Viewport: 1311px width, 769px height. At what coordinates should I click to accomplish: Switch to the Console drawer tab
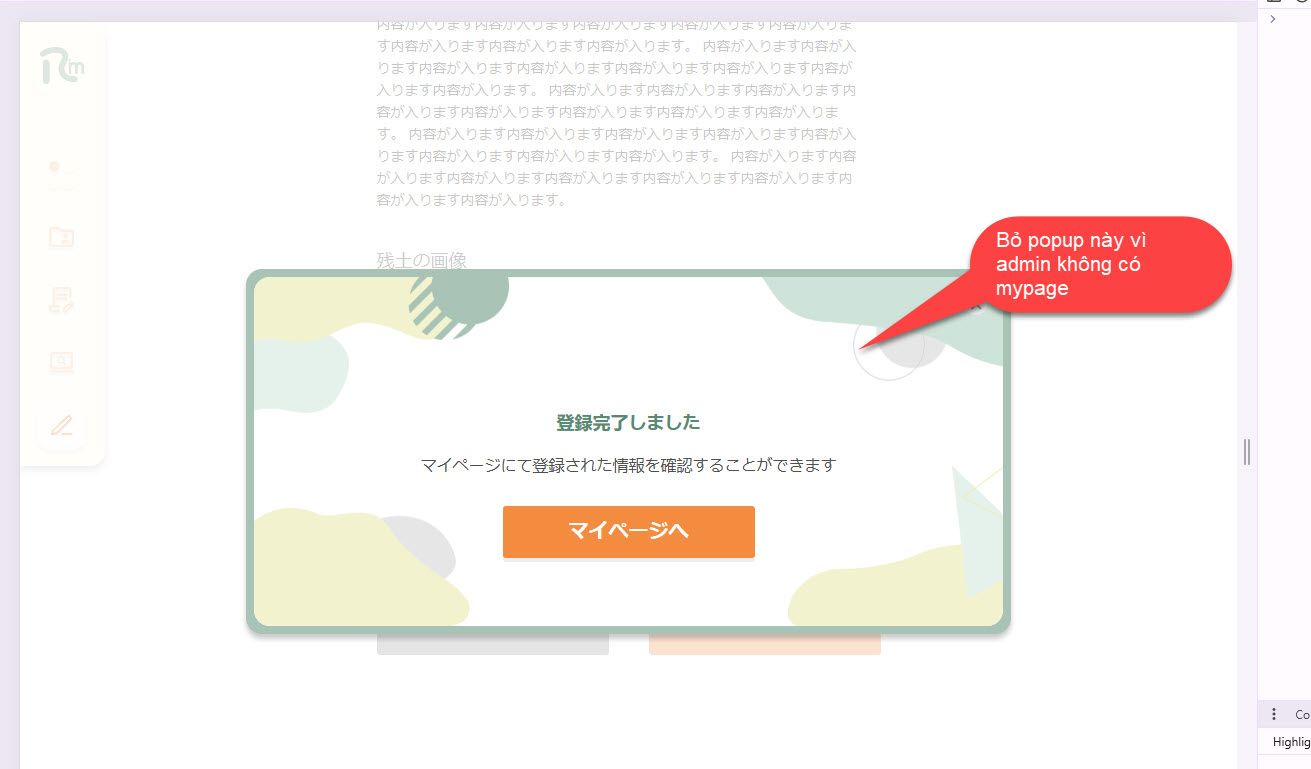click(x=1301, y=714)
